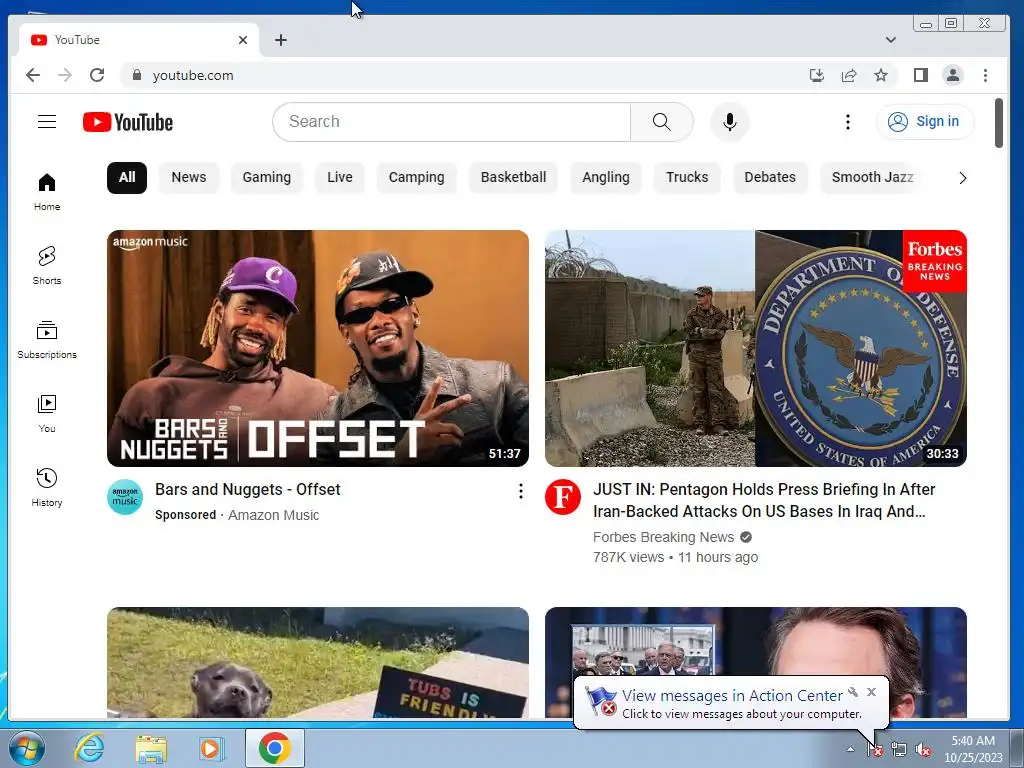The height and width of the screenshot is (768, 1024).
Task: Open the Windows Start button
Action: pyautogui.click(x=26, y=748)
